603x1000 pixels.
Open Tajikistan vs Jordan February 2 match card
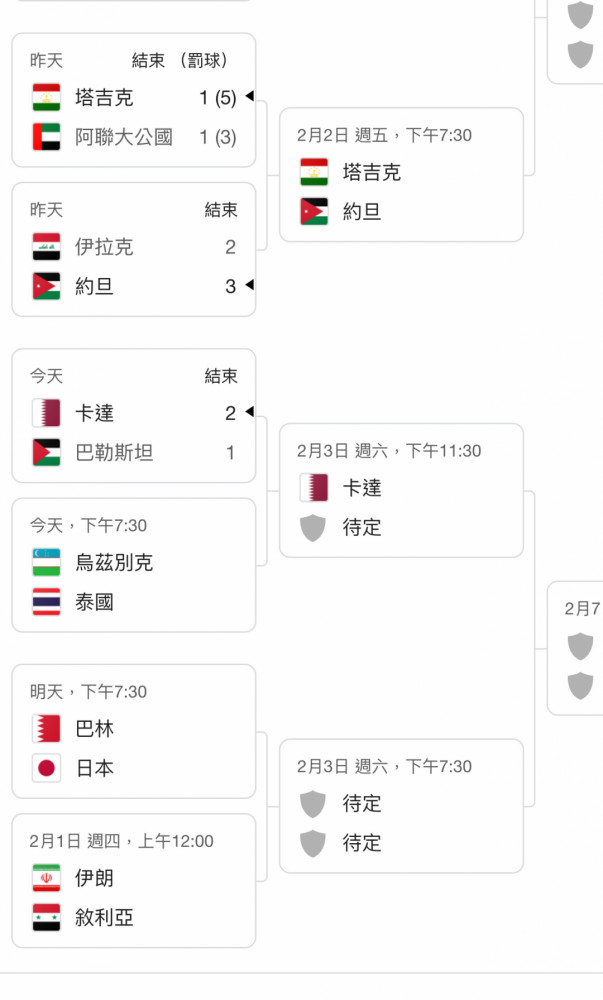coord(402,175)
